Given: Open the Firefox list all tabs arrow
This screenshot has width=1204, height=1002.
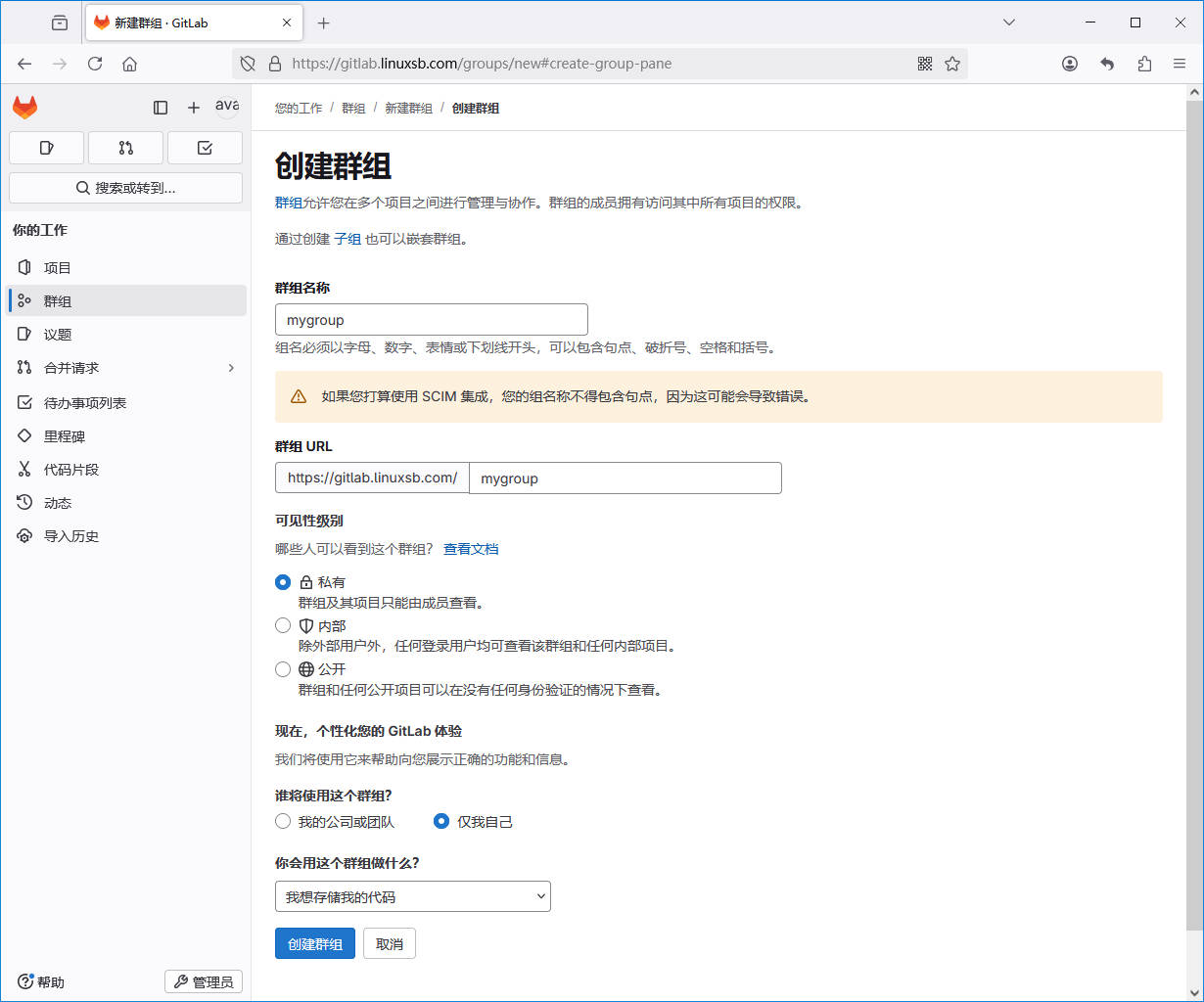Looking at the screenshot, I should (x=1009, y=23).
